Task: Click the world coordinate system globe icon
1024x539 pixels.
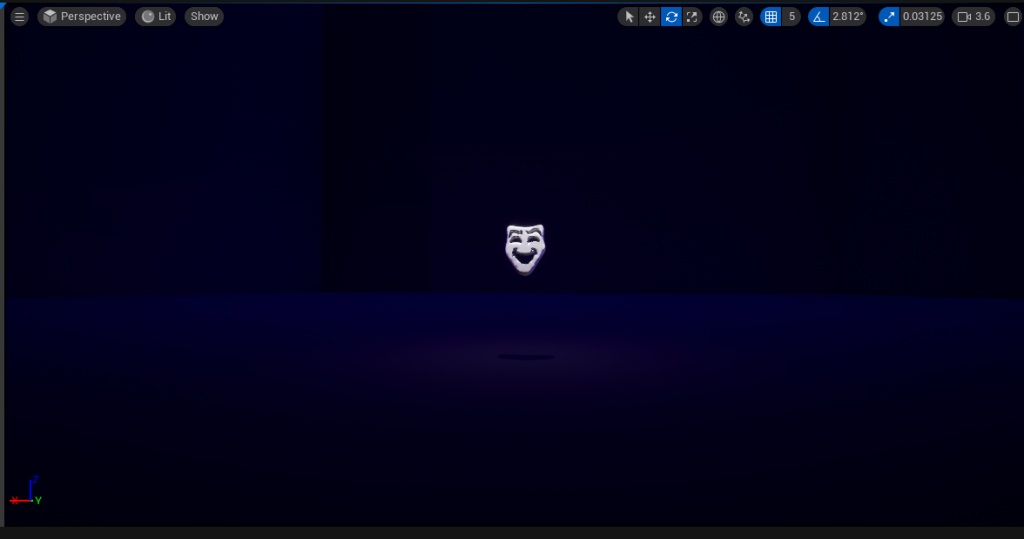Action: 718,16
